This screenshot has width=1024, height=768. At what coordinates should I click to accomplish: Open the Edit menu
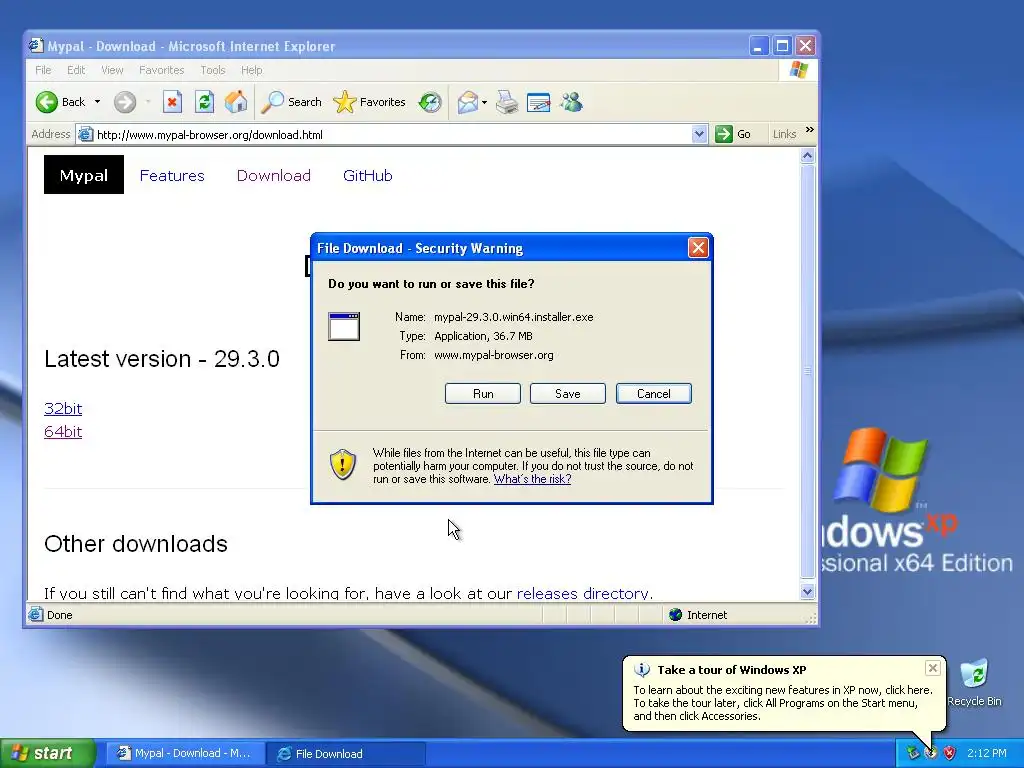pyautogui.click(x=76, y=70)
